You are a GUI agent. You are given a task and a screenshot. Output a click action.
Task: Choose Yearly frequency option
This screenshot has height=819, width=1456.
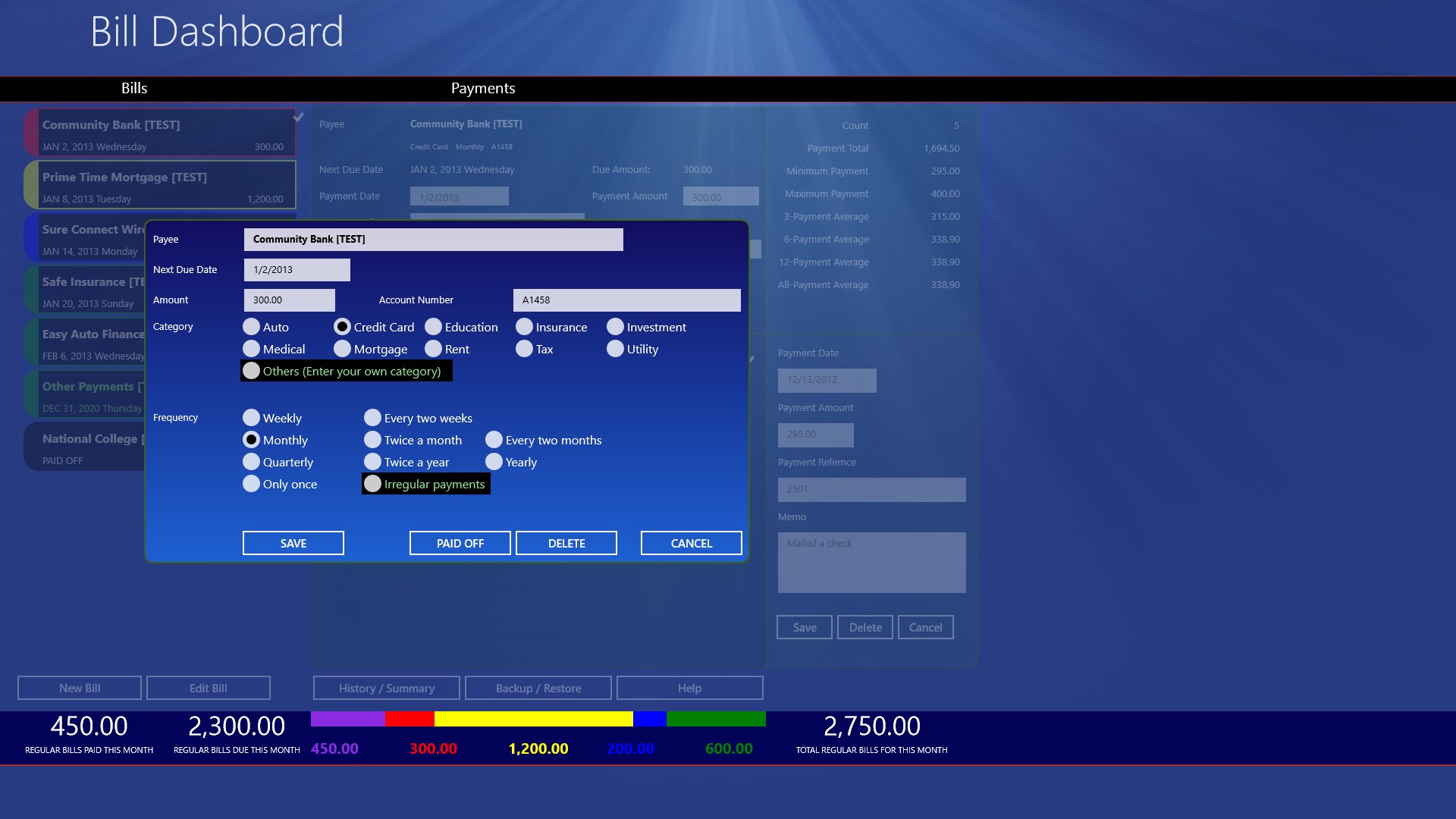point(494,462)
